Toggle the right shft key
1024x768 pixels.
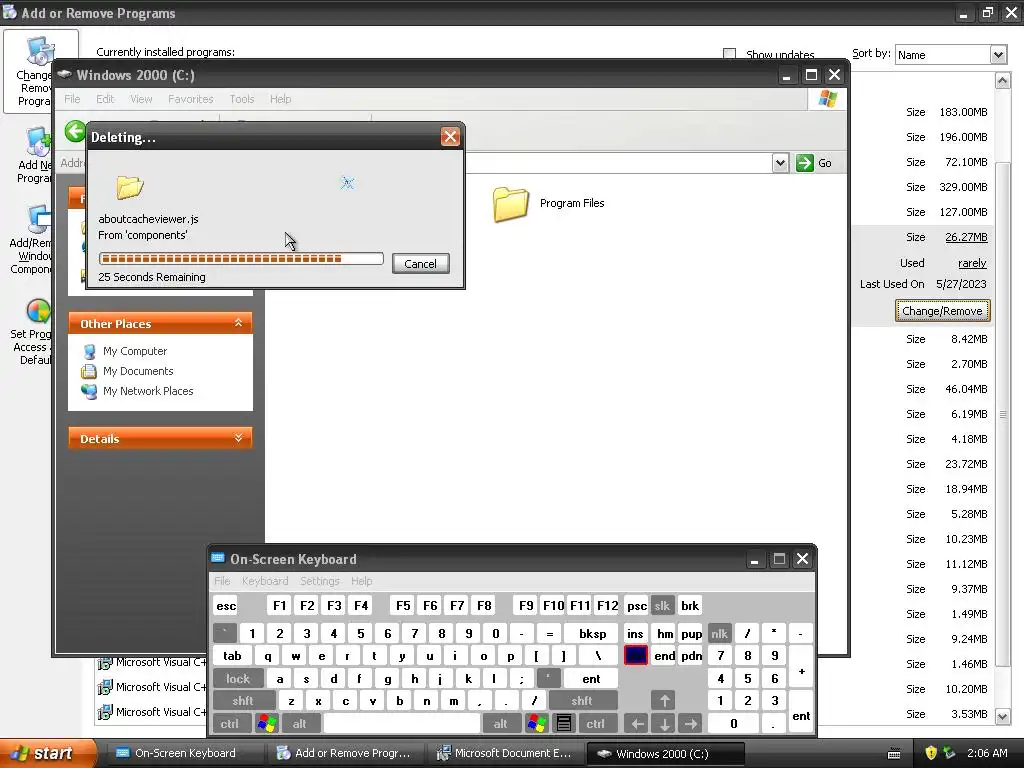click(582, 701)
